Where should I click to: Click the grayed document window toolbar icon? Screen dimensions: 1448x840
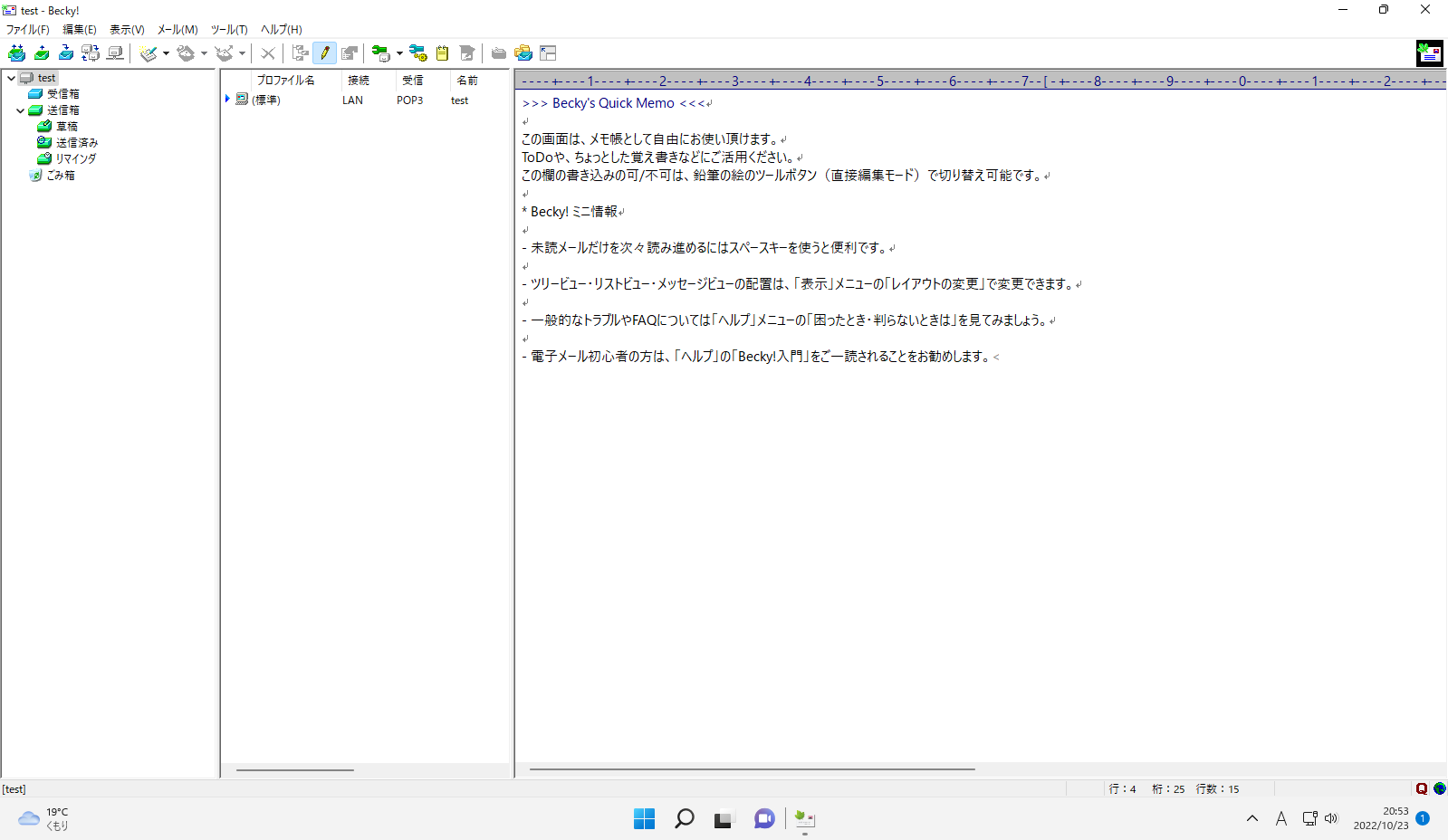tap(350, 53)
